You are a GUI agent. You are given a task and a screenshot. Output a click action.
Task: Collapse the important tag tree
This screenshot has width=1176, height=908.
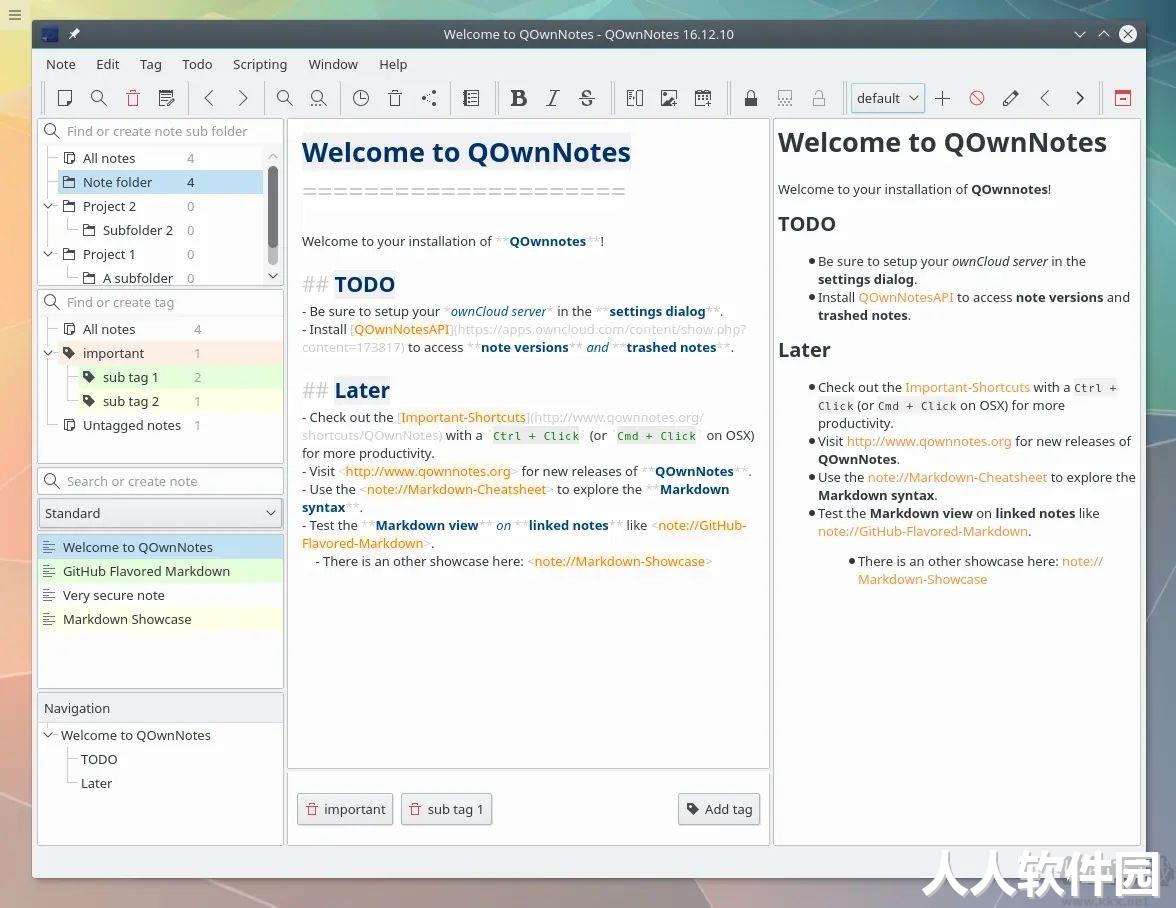pos(49,353)
